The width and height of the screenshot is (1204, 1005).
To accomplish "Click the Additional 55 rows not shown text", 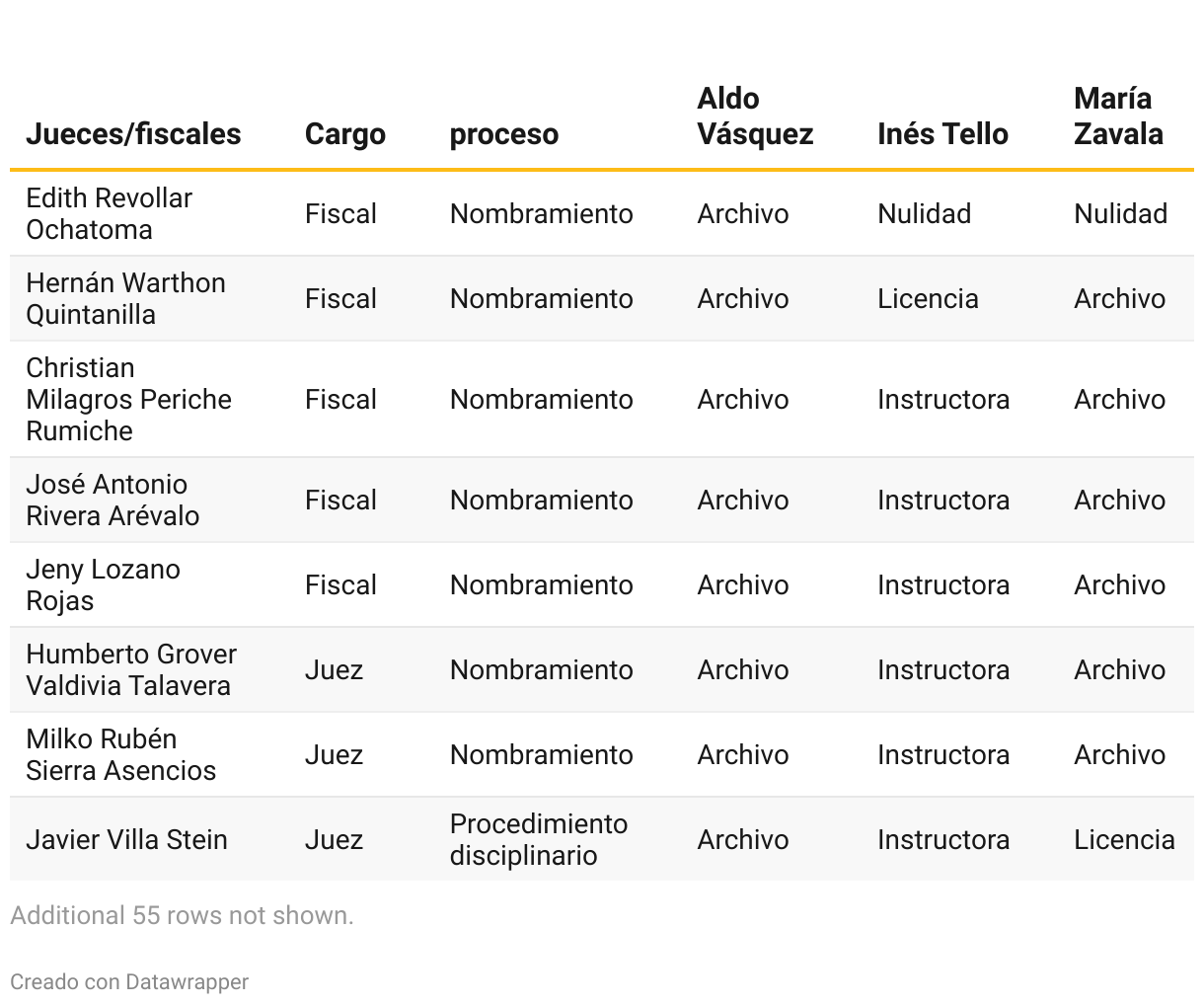I will 182,915.
